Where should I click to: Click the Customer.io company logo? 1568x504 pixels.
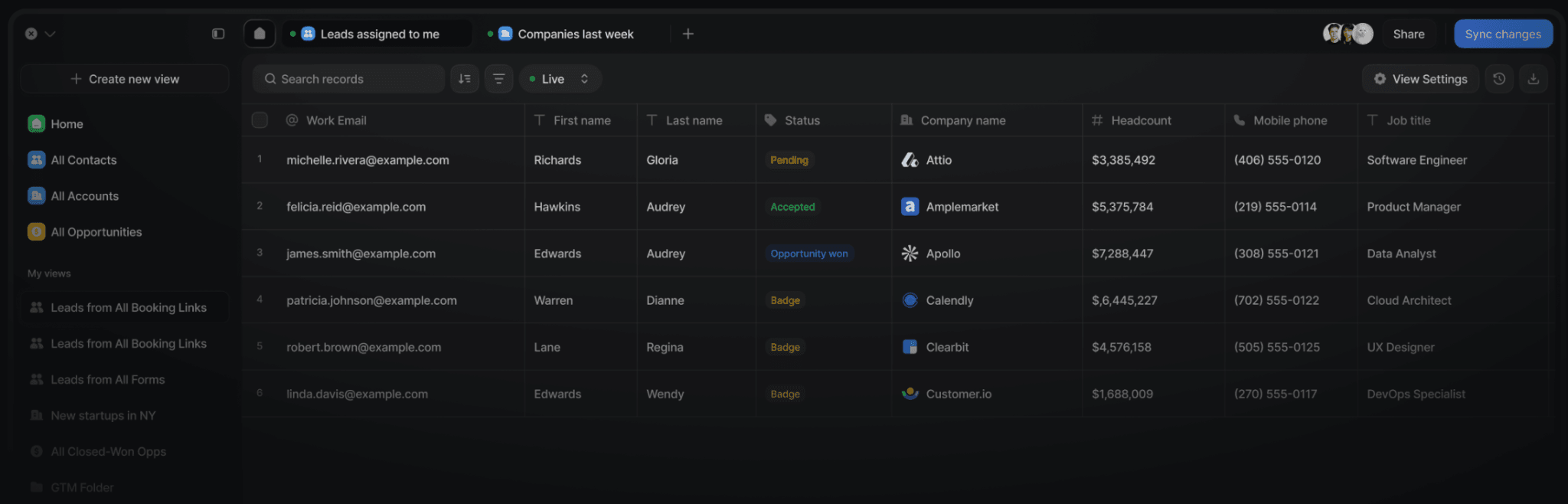pyautogui.click(x=910, y=394)
